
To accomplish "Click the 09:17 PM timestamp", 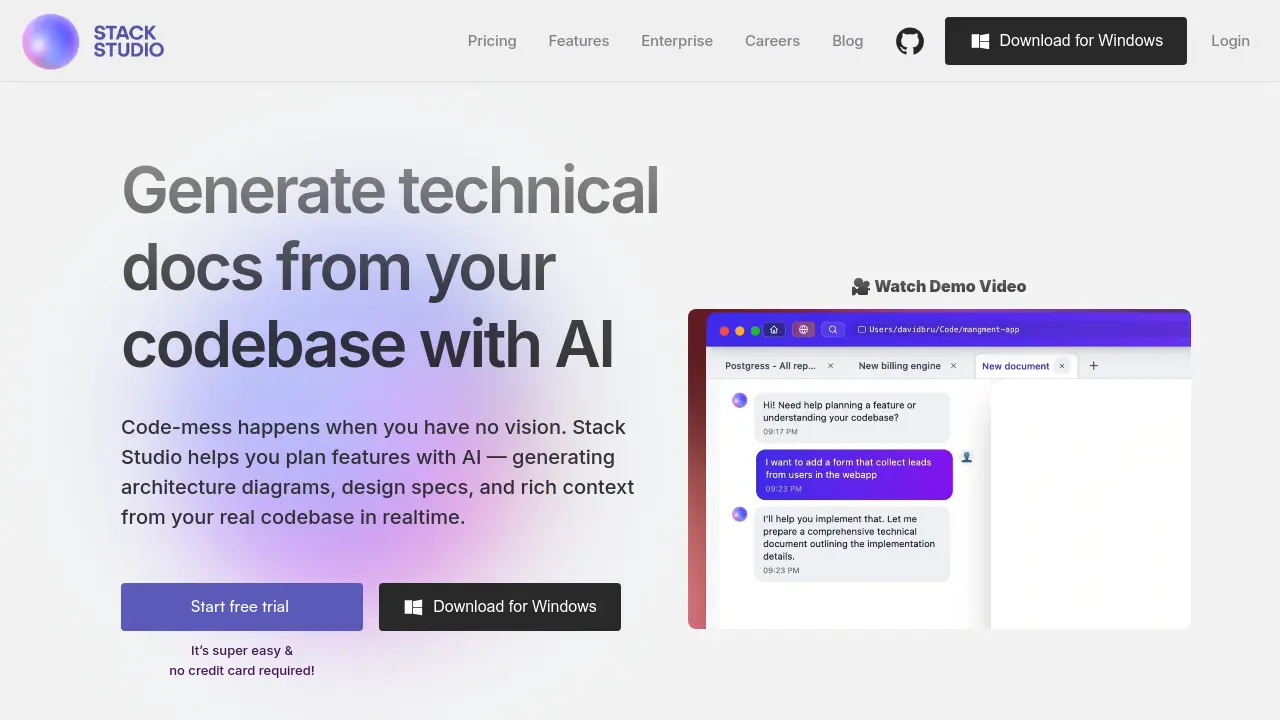I will 780,432.
